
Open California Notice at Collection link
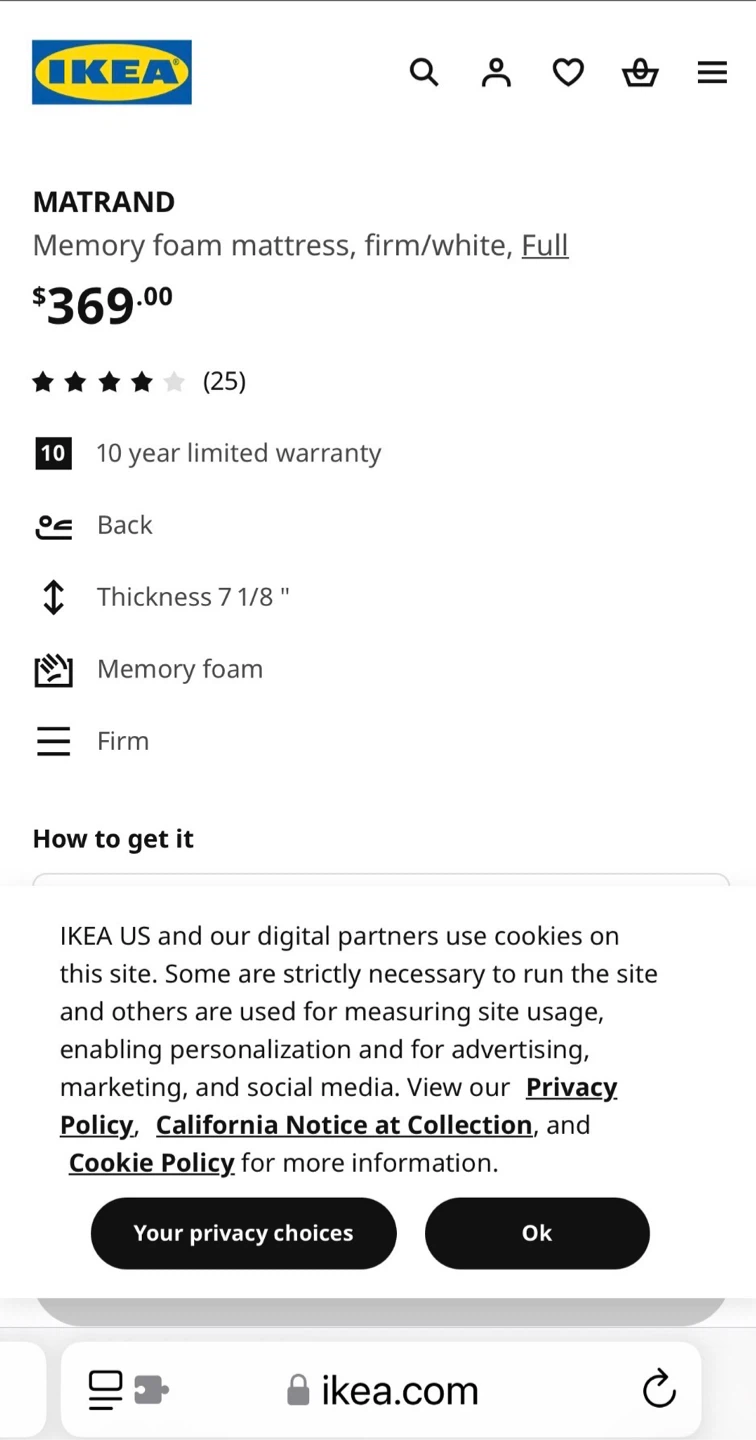click(x=343, y=1125)
